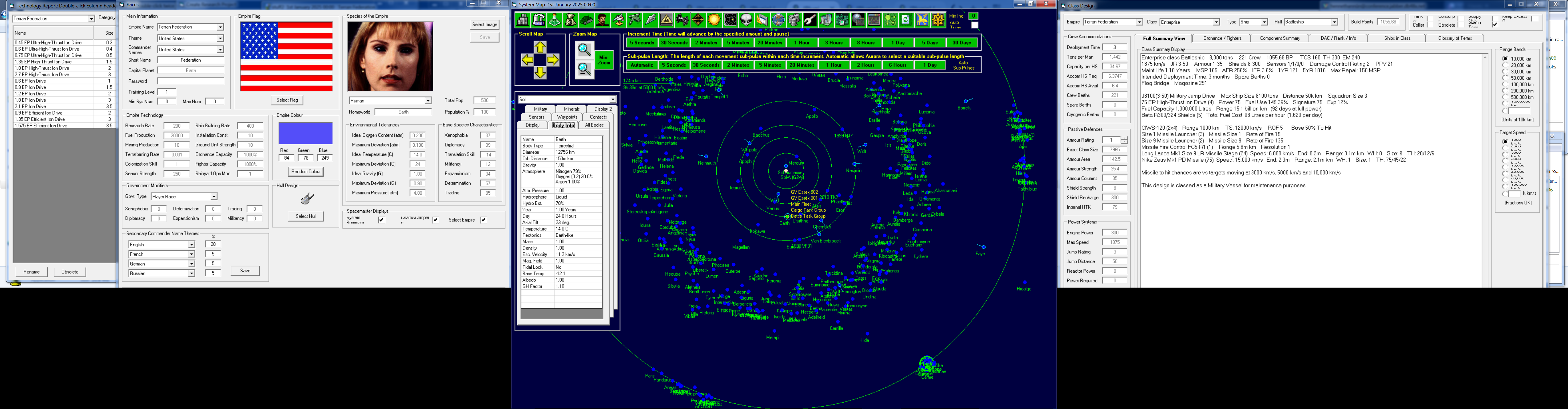
Task: Click the blue Earth globe toolbar icon
Action: pyautogui.click(x=778, y=20)
